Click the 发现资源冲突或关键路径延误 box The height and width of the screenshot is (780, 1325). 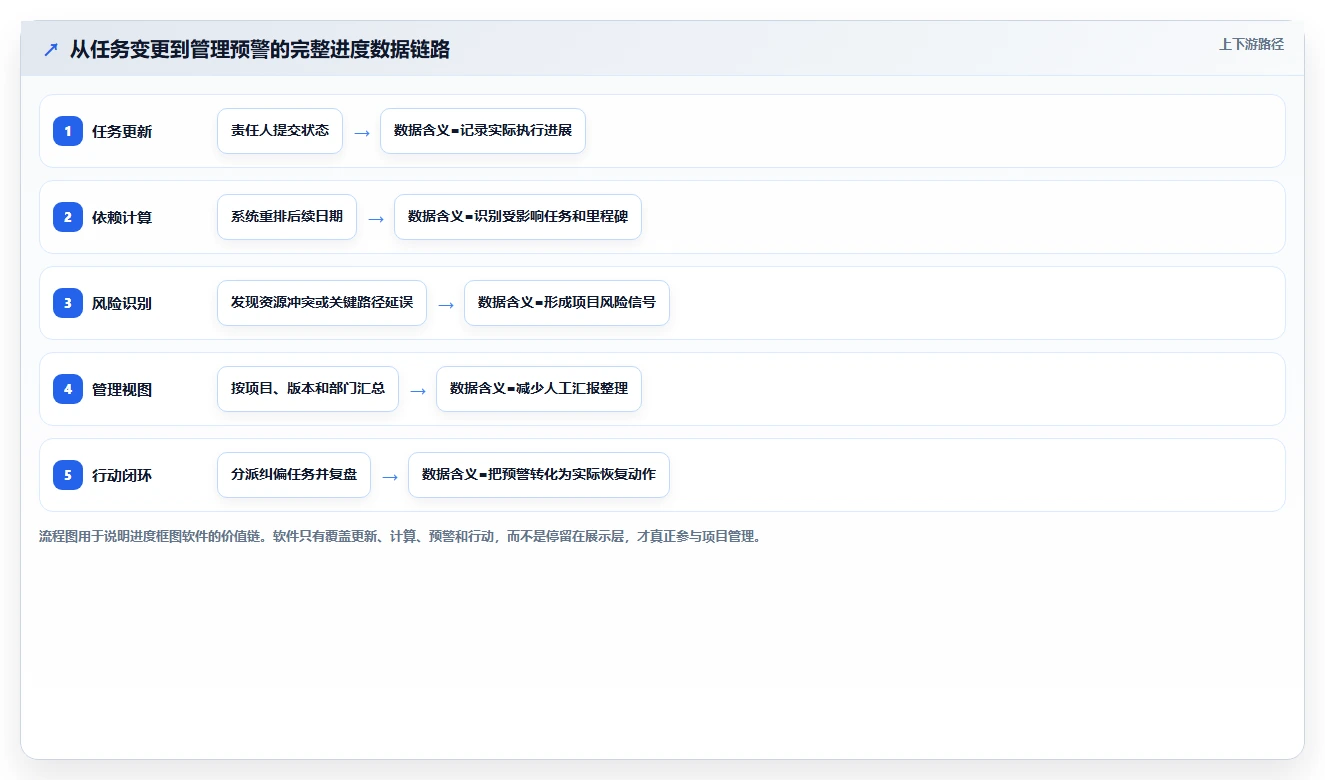(x=322, y=303)
